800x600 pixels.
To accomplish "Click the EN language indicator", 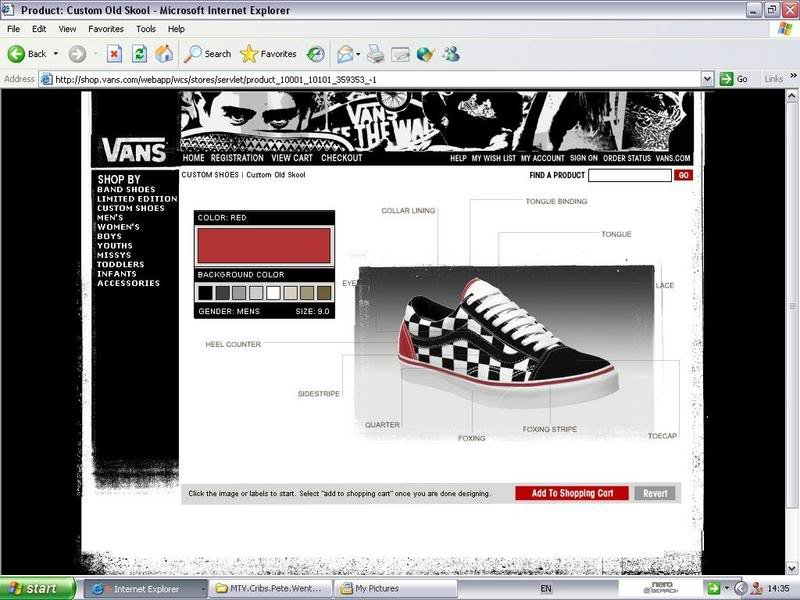I will click(546, 588).
